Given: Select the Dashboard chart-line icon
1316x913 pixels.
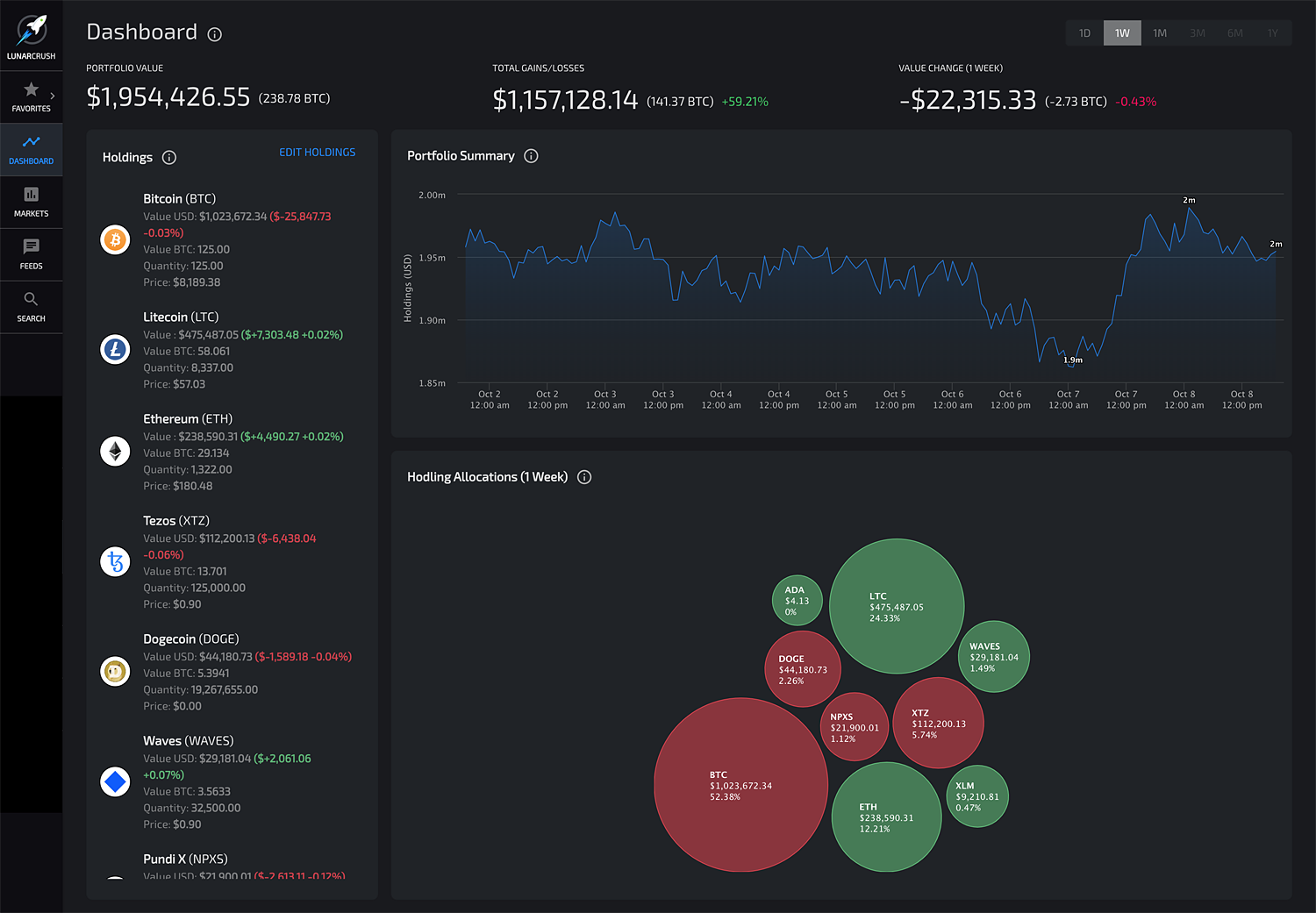Looking at the screenshot, I should click(32, 141).
